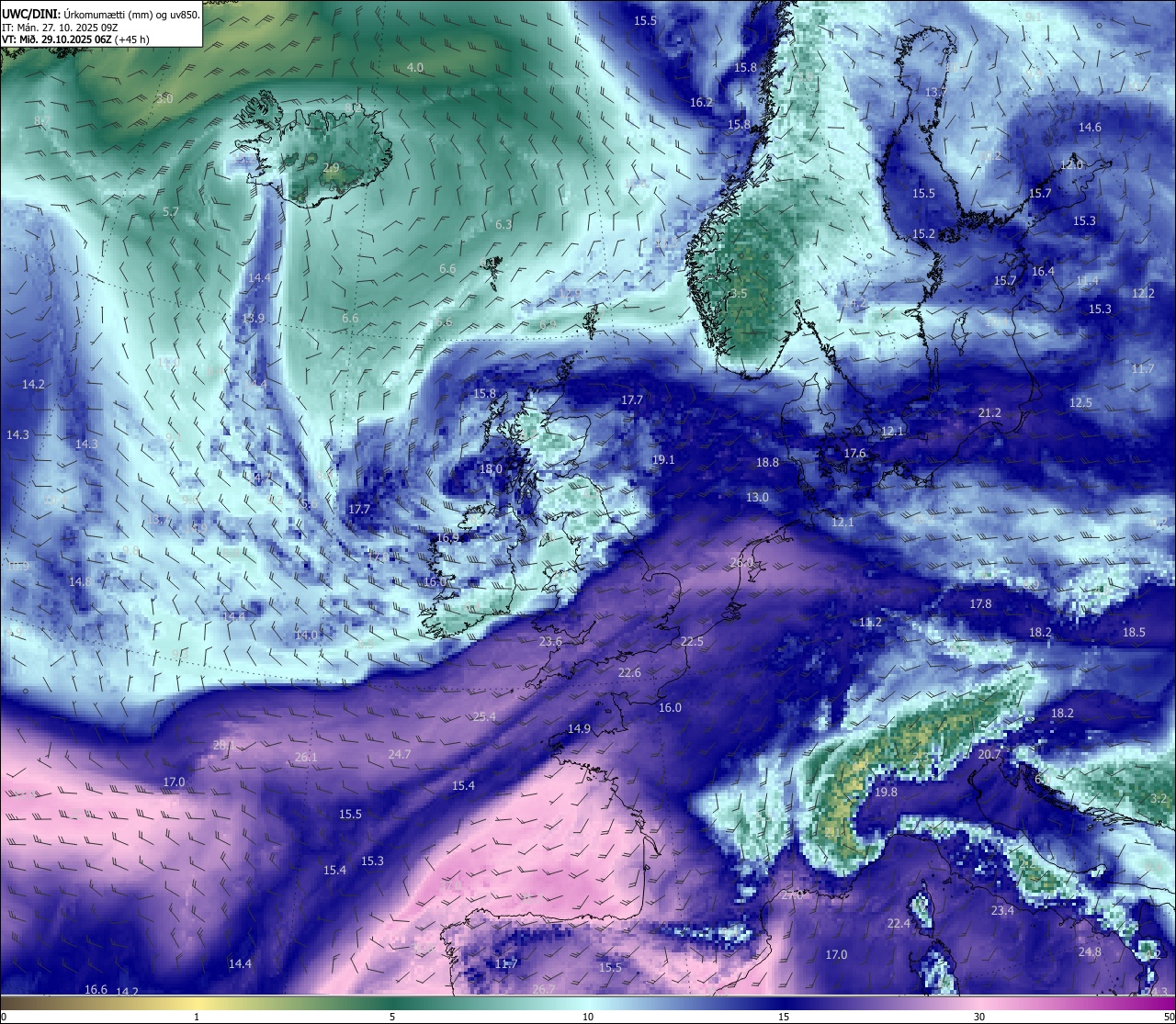Click the '12.2' map value
The width and height of the screenshot is (1176, 1024).
pos(1143,294)
